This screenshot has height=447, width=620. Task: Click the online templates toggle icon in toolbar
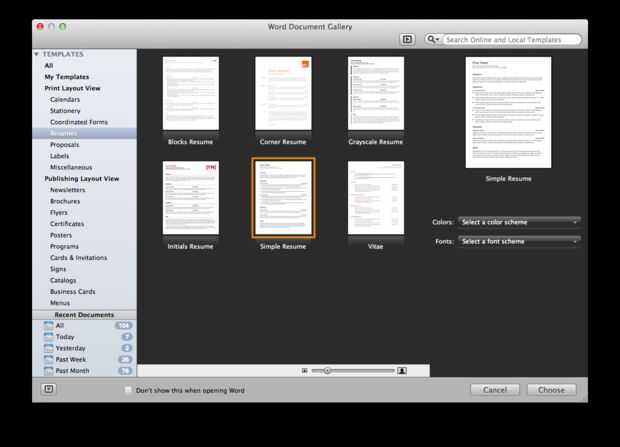pos(407,40)
